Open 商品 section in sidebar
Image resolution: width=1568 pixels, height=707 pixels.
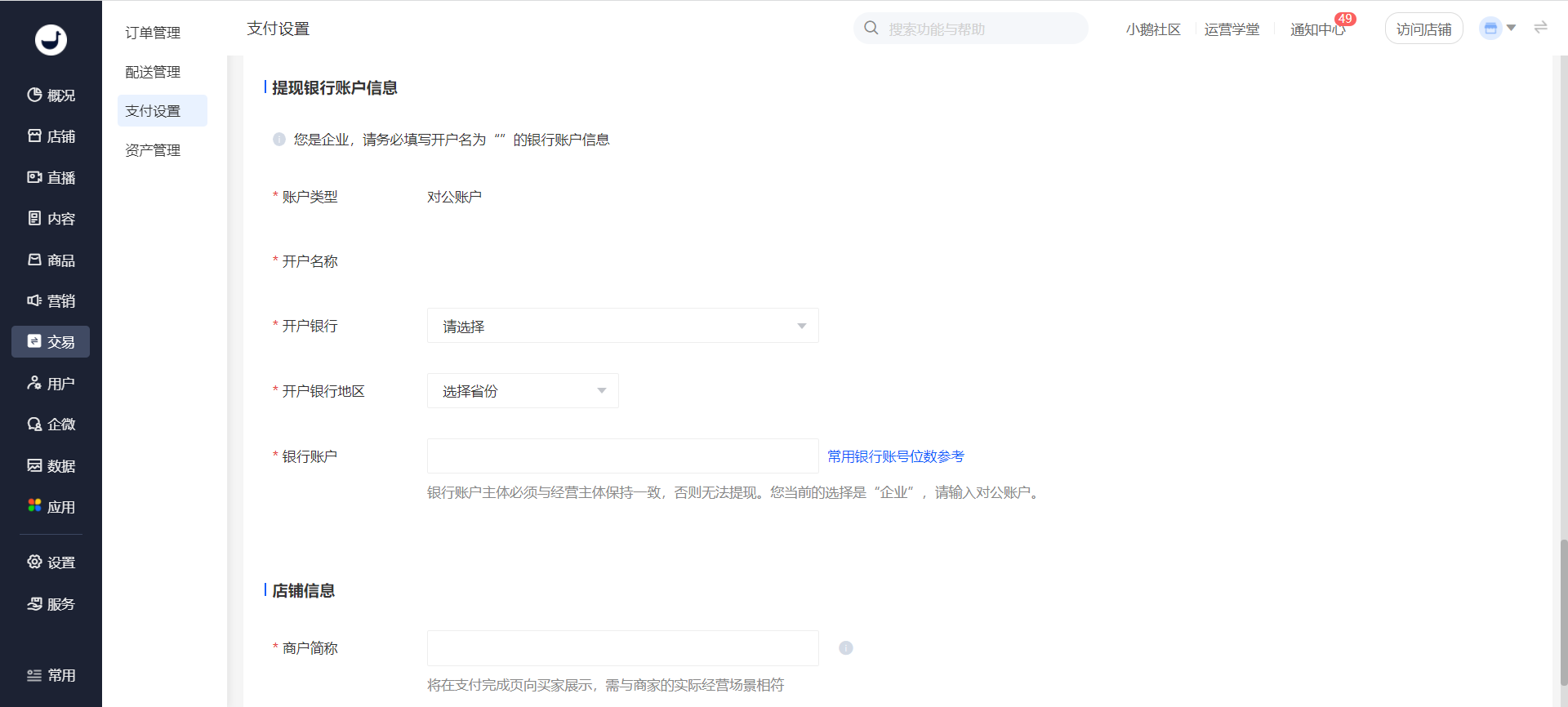point(51,260)
